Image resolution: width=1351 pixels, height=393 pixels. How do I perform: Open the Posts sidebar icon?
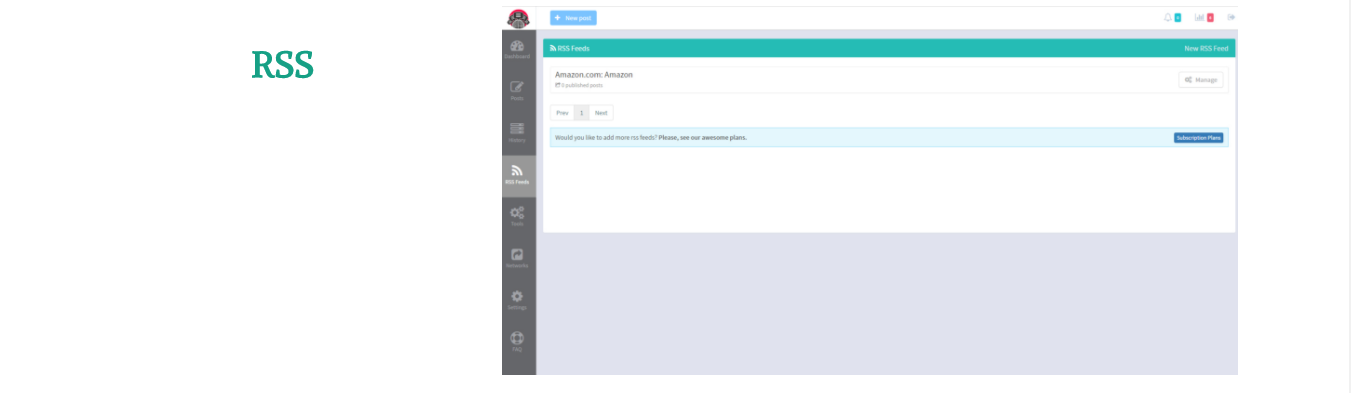coord(517,90)
